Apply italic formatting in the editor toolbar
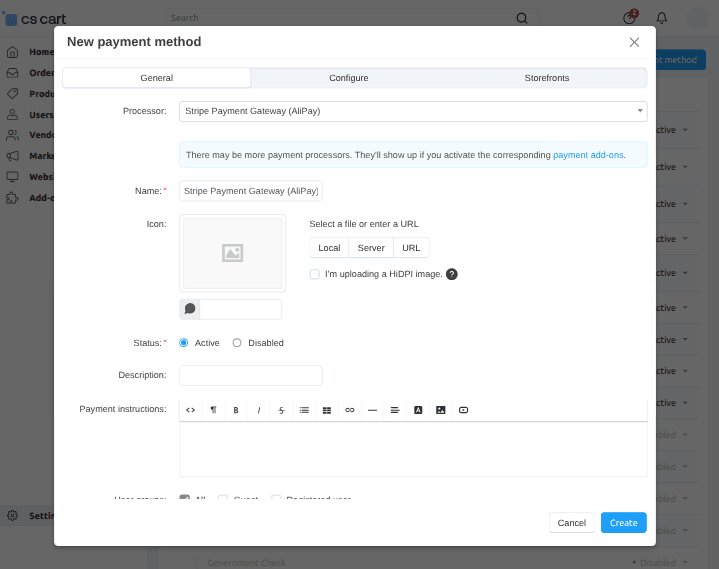 (259, 410)
